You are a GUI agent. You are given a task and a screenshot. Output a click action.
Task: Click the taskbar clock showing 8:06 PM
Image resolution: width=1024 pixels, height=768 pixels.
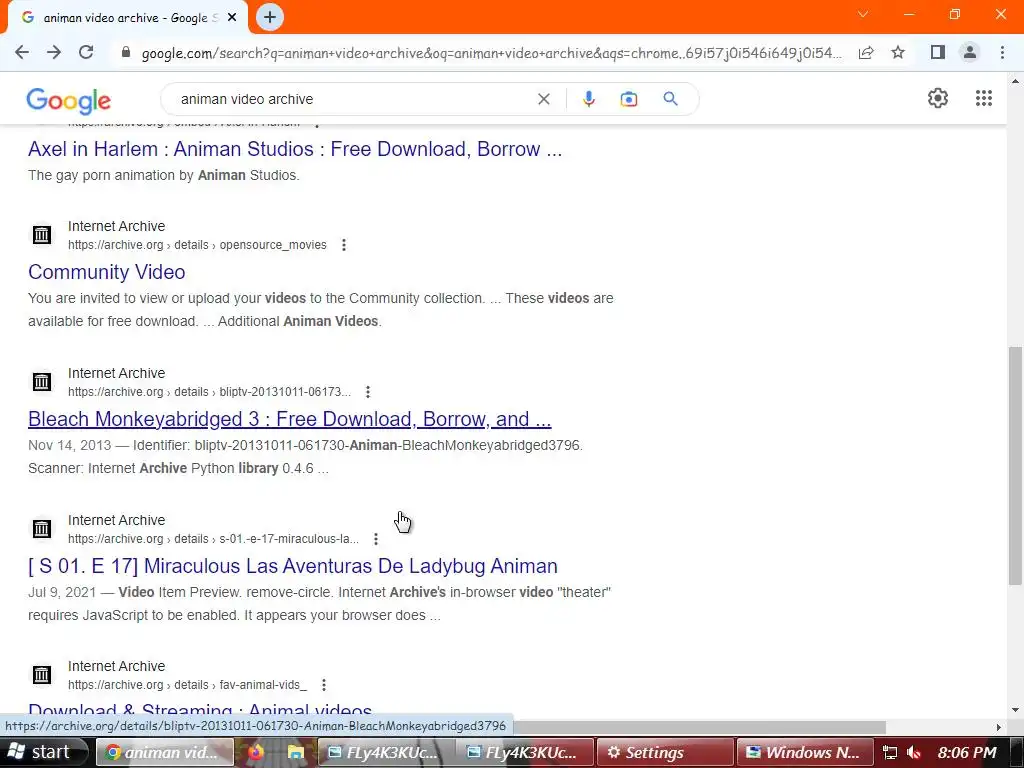pyautogui.click(x=967, y=752)
